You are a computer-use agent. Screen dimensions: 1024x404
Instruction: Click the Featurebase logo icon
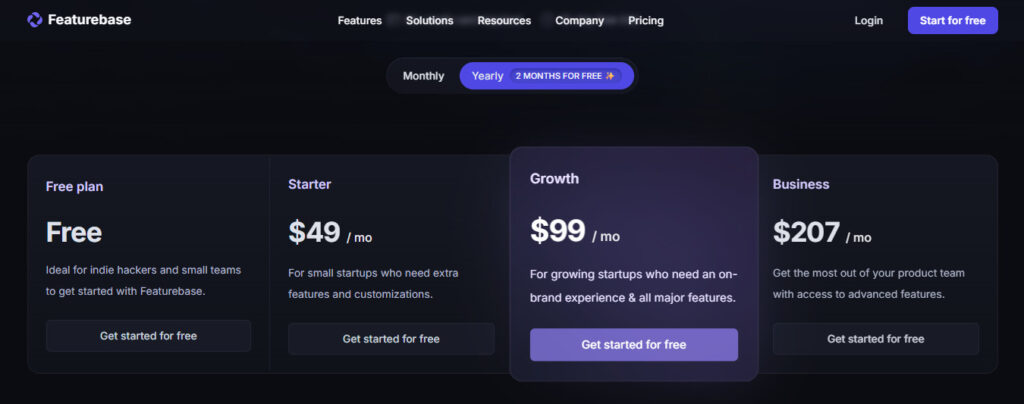35,20
